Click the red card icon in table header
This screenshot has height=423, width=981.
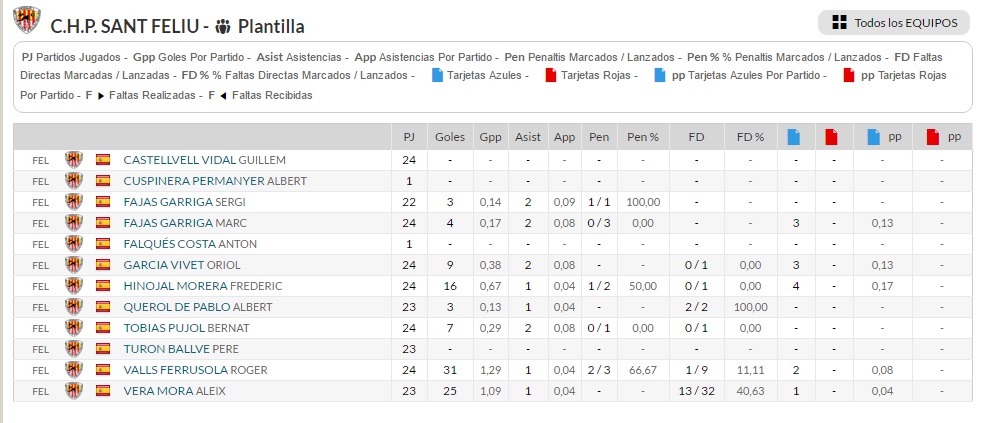point(831,137)
